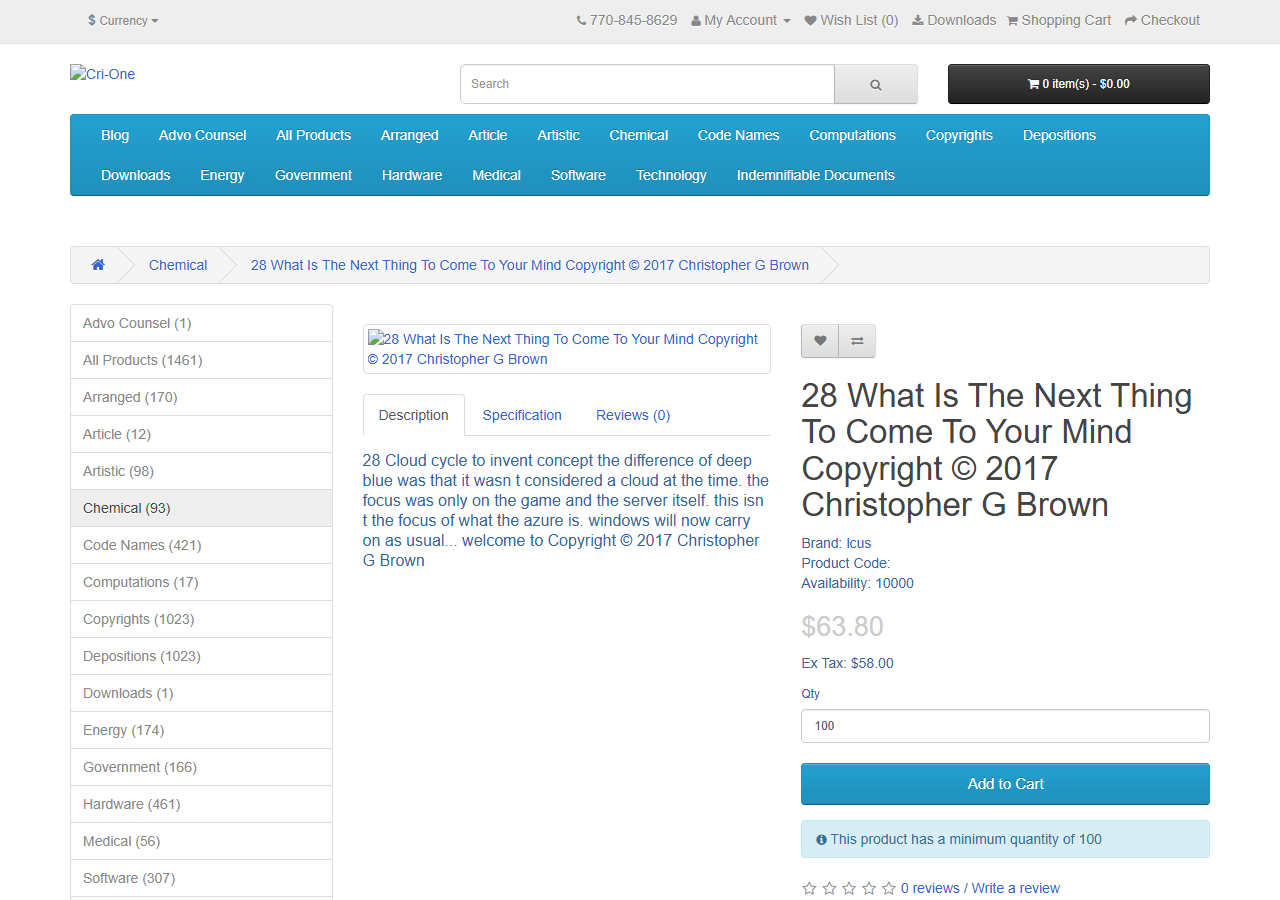The image size is (1280, 900).
Task: Click the Add to Cart button
Action: pos(1005,784)
